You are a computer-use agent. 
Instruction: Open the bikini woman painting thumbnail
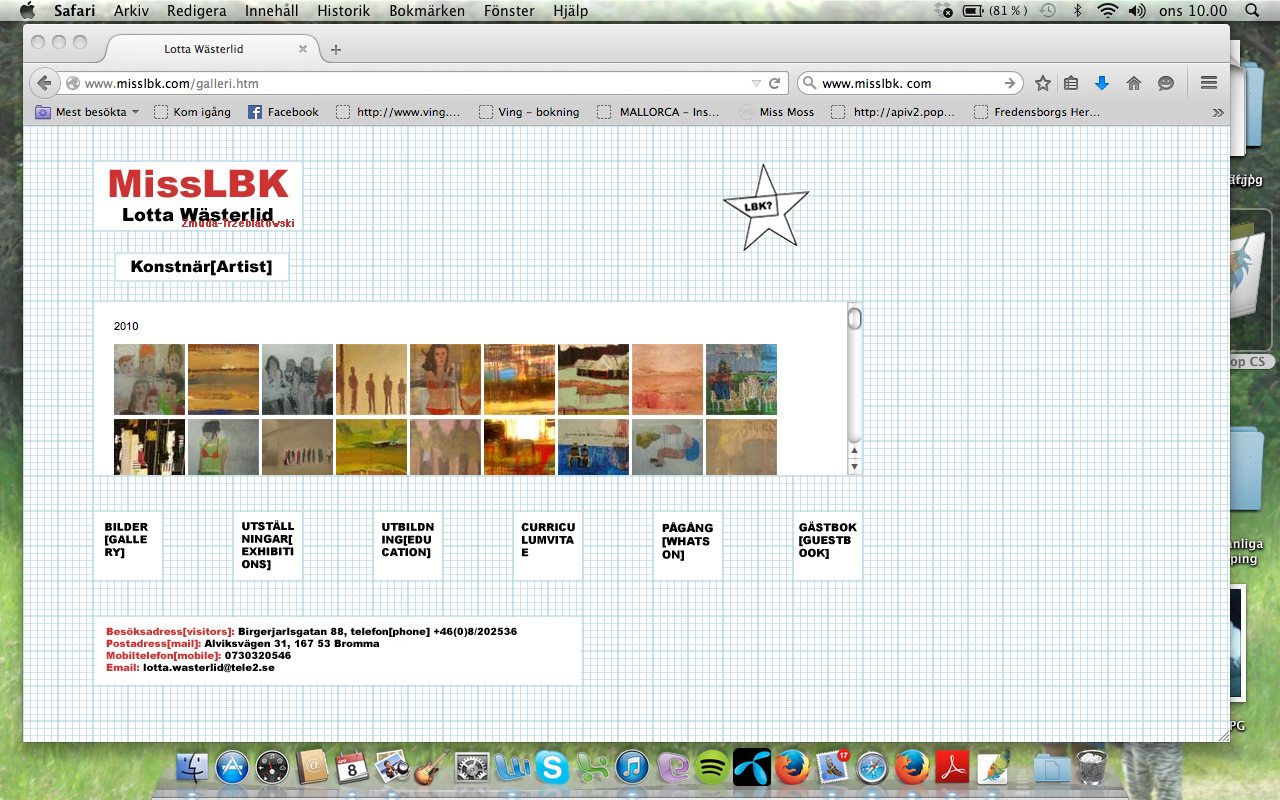coord(445,379)
